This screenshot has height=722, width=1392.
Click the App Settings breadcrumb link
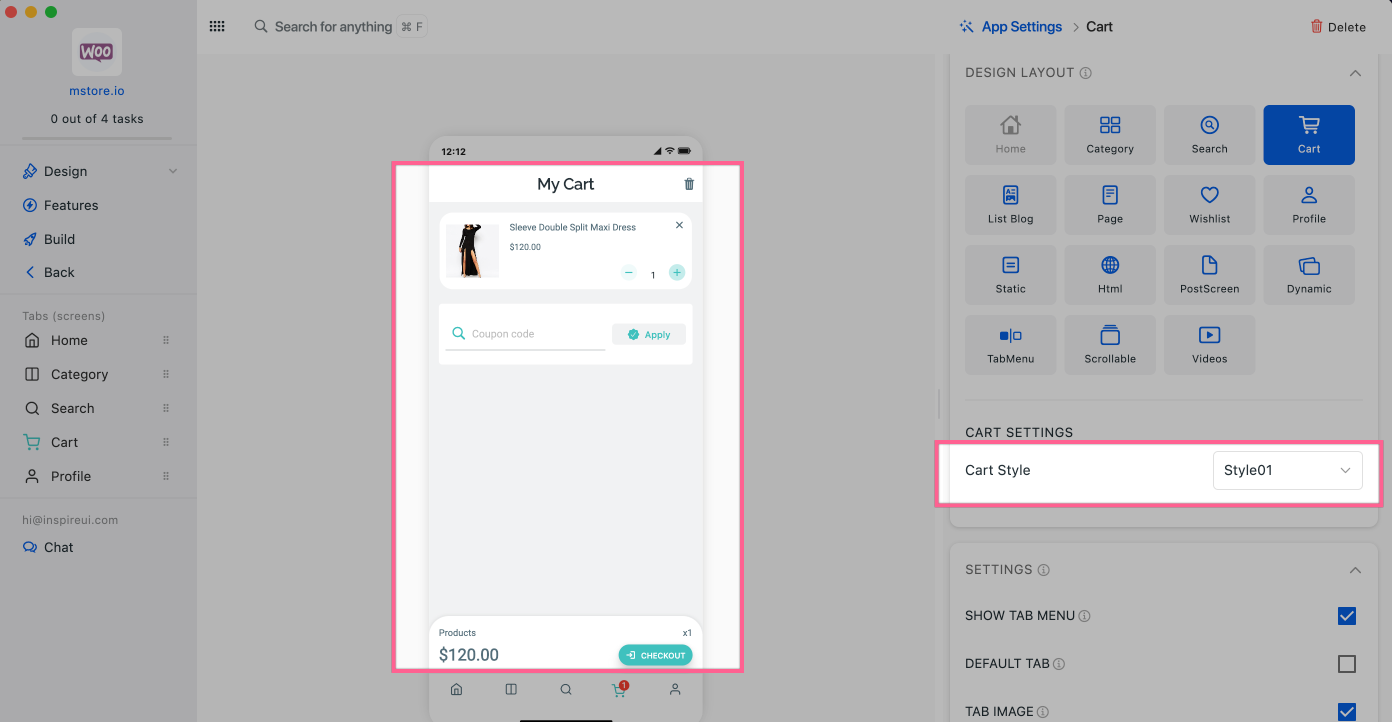point(1021,27)
